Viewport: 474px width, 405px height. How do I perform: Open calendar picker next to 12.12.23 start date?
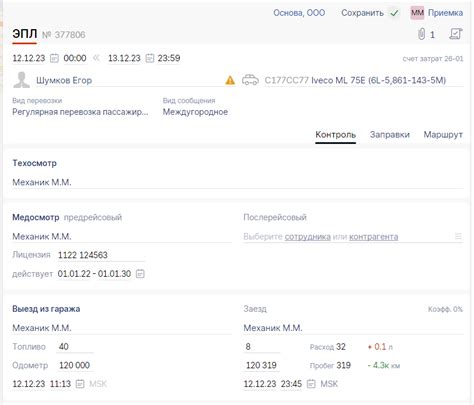(54, 58)
